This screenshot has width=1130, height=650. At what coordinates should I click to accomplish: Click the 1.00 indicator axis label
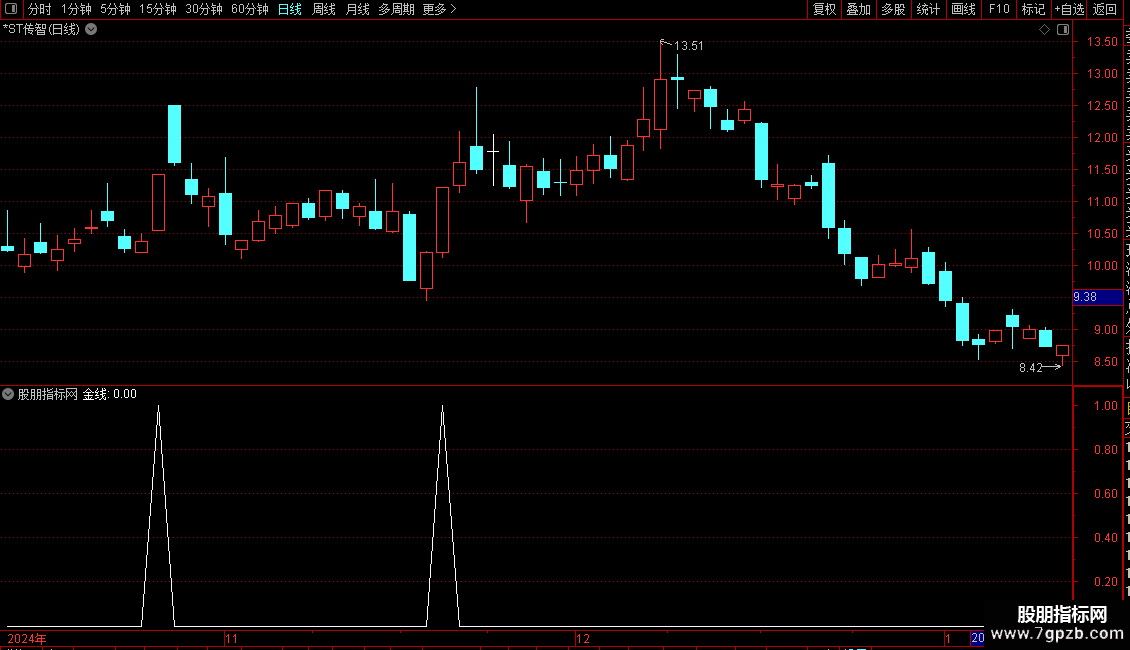point(1105,406)
